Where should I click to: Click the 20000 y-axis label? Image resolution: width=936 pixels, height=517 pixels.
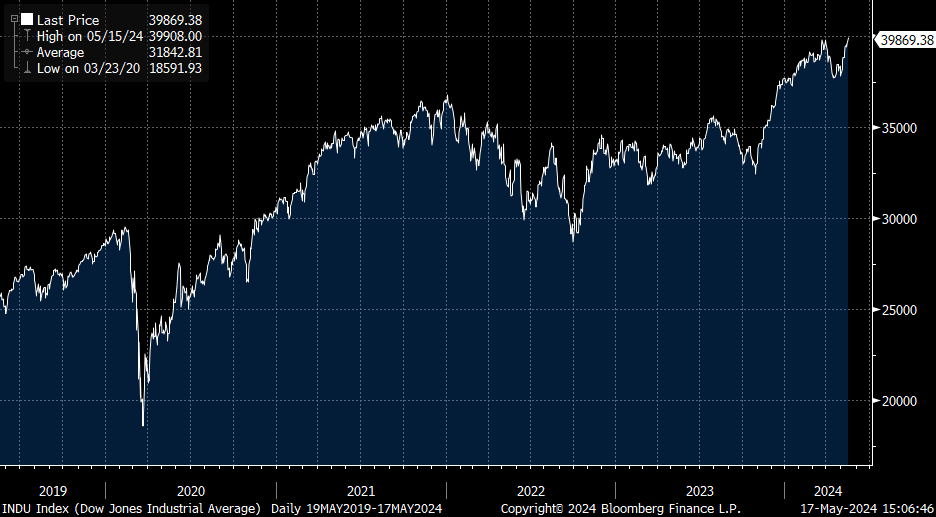pyautogui.click(x=898, y=401)
